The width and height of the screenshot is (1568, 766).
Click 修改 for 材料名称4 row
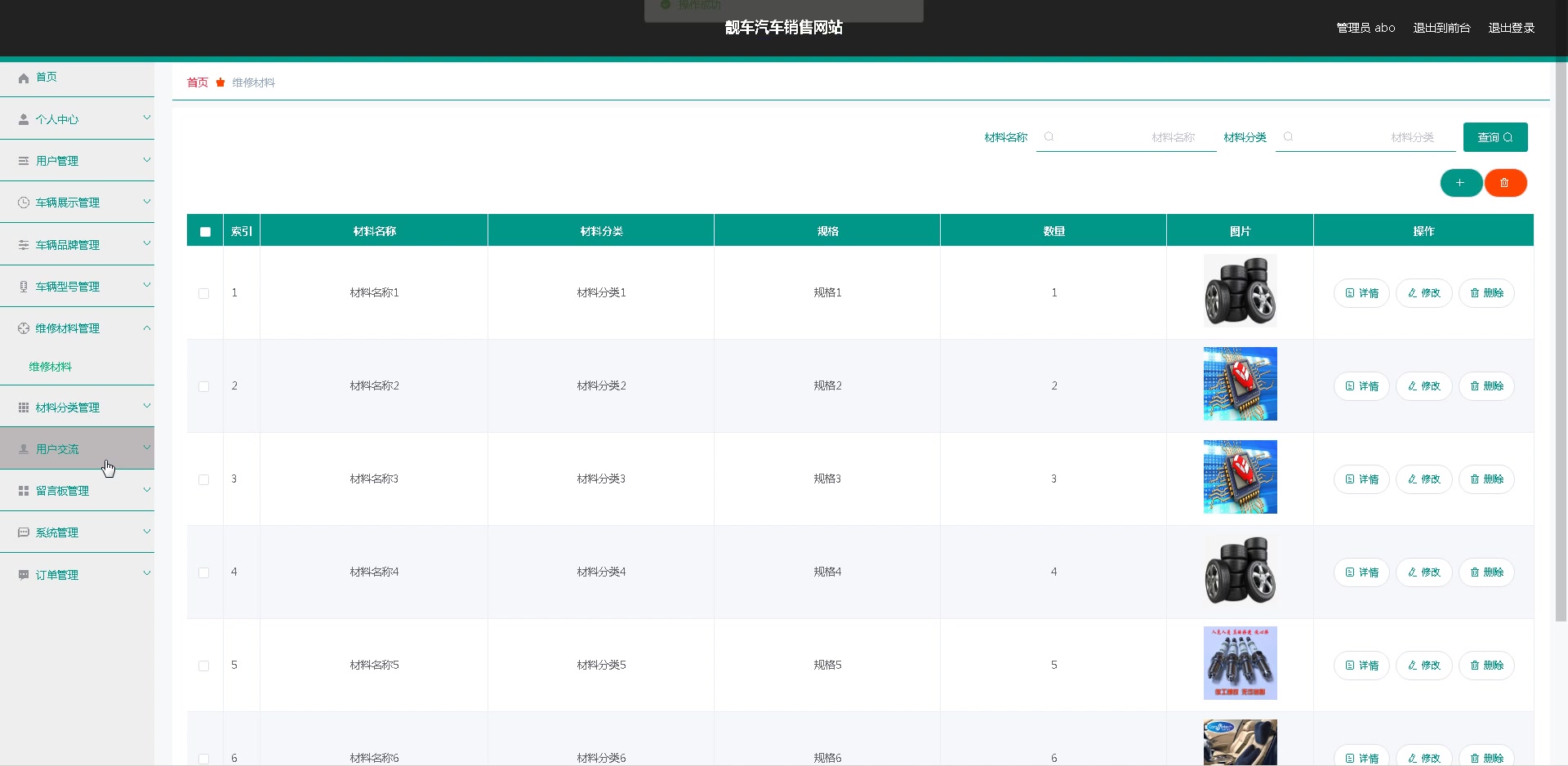coord(1424,572)
